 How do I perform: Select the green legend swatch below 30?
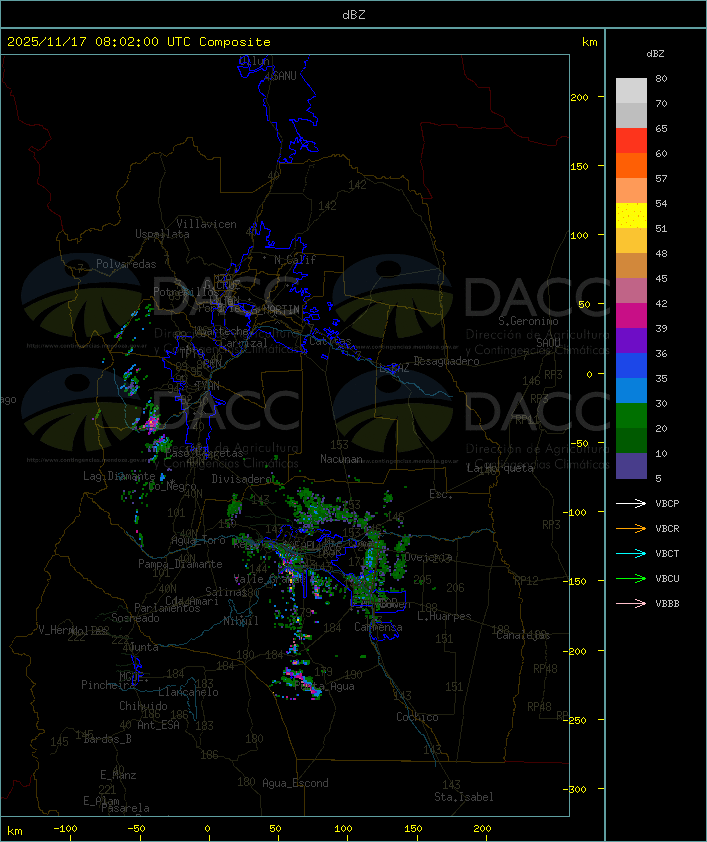631,415
